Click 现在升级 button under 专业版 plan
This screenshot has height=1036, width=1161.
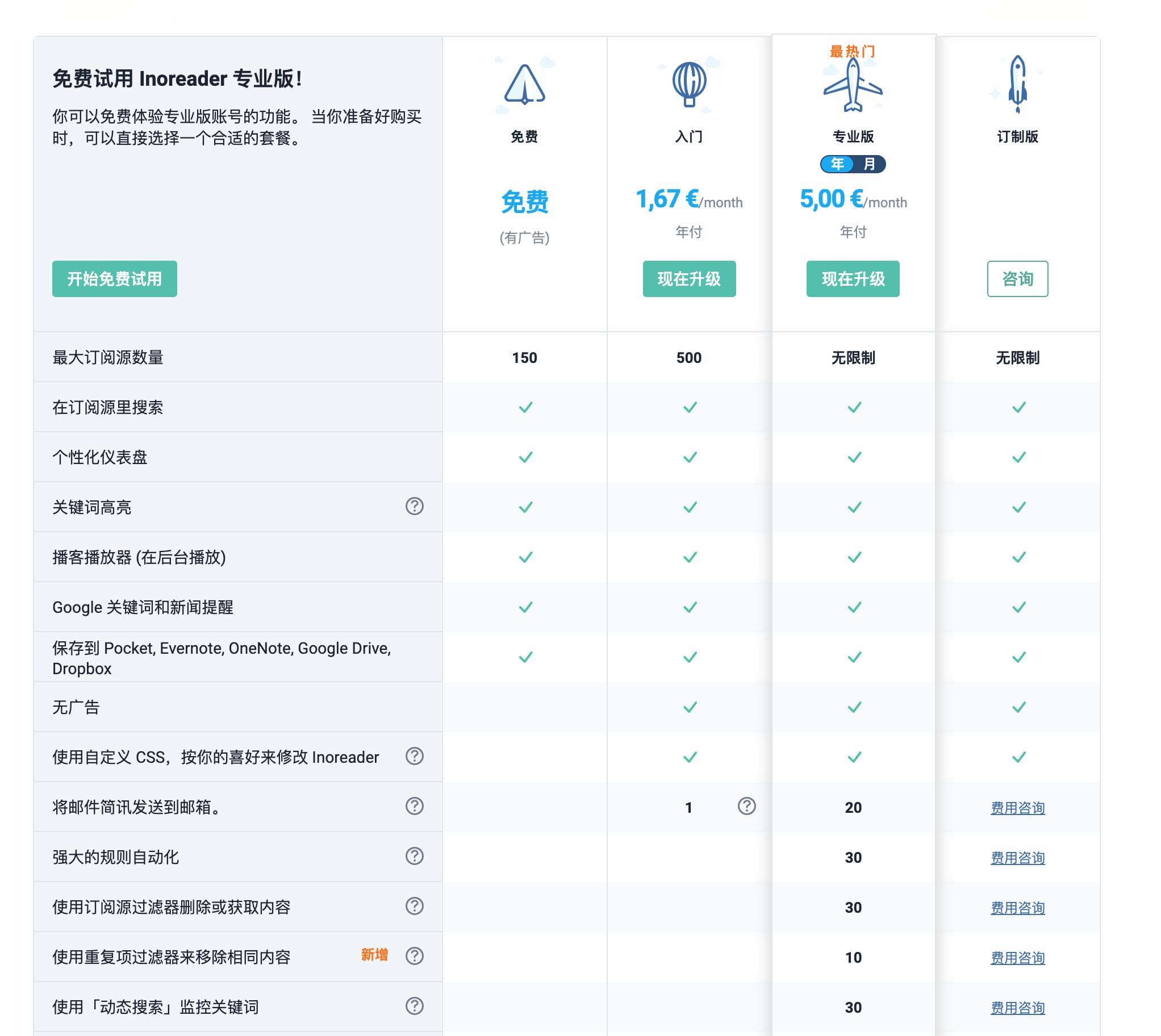pos(853,279)
